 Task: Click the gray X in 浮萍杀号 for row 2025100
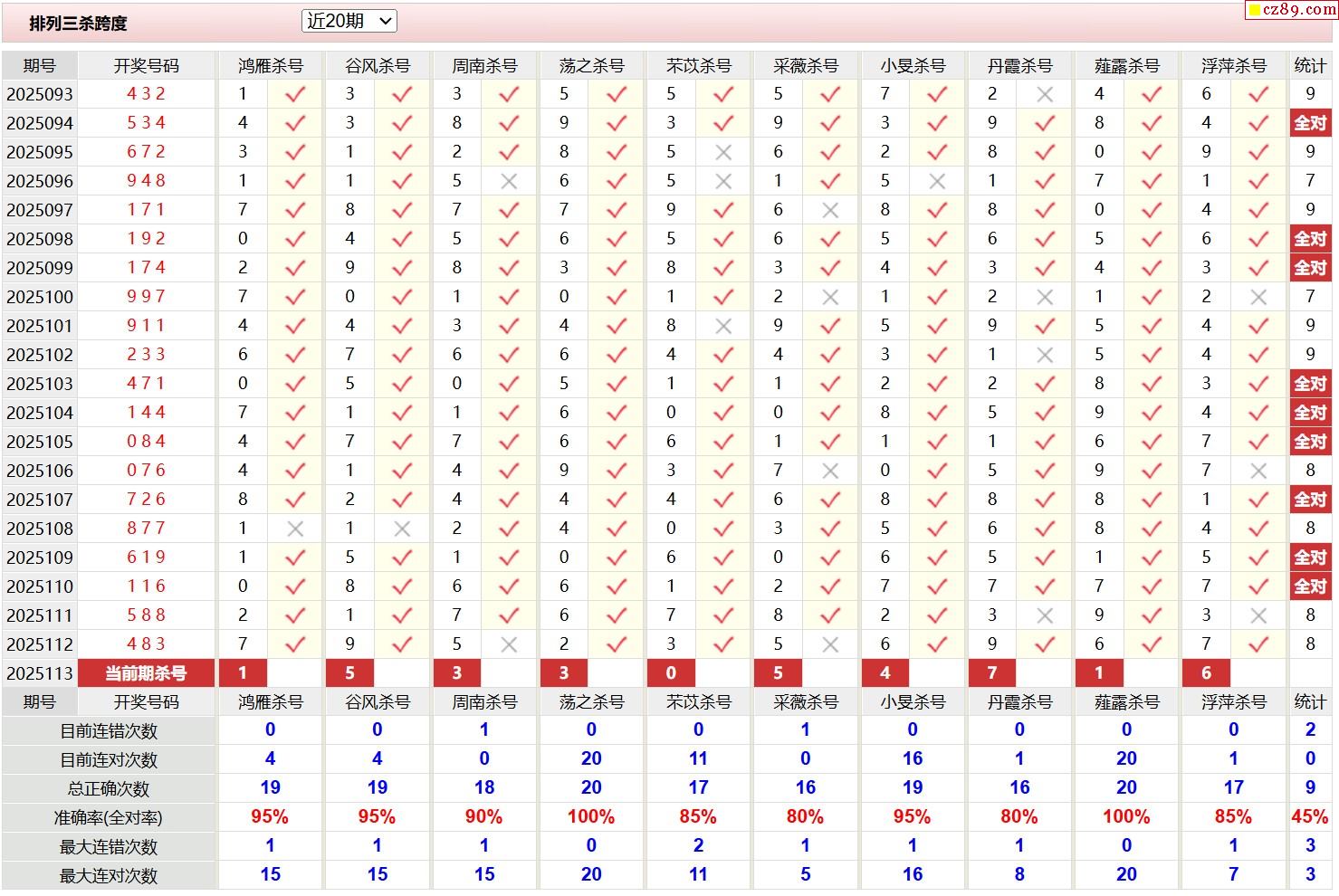click(x=1258, y=297)
